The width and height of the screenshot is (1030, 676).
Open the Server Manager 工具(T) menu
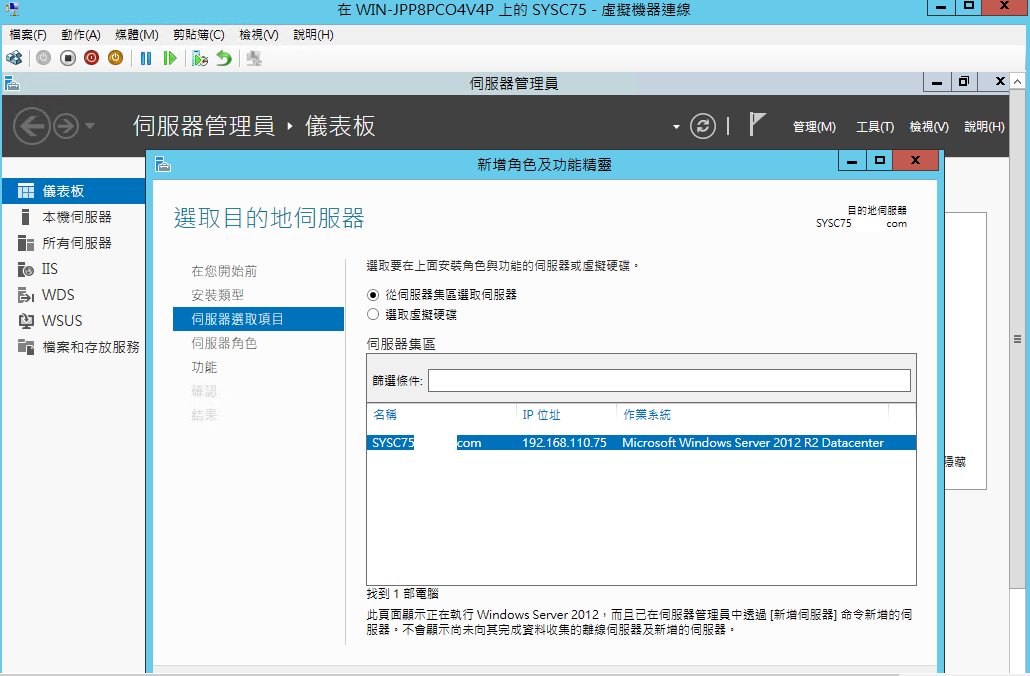coord(875,127)
